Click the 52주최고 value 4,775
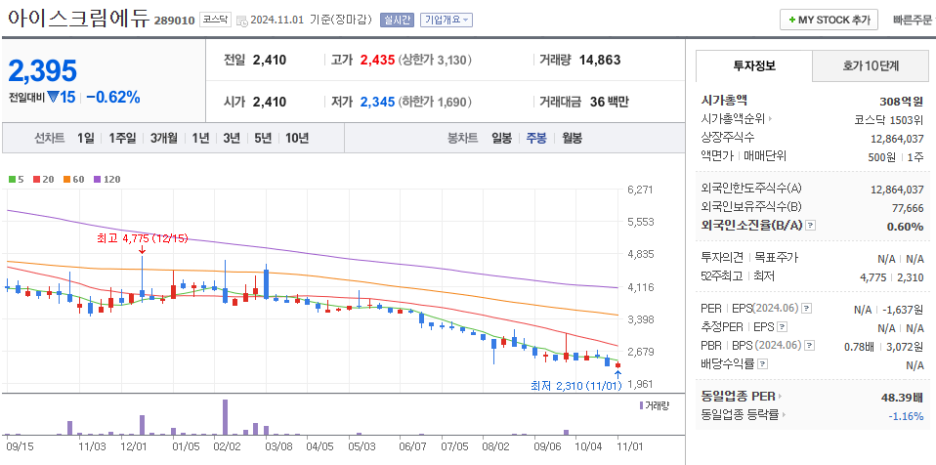936x465 pixels. pos(873,277)
